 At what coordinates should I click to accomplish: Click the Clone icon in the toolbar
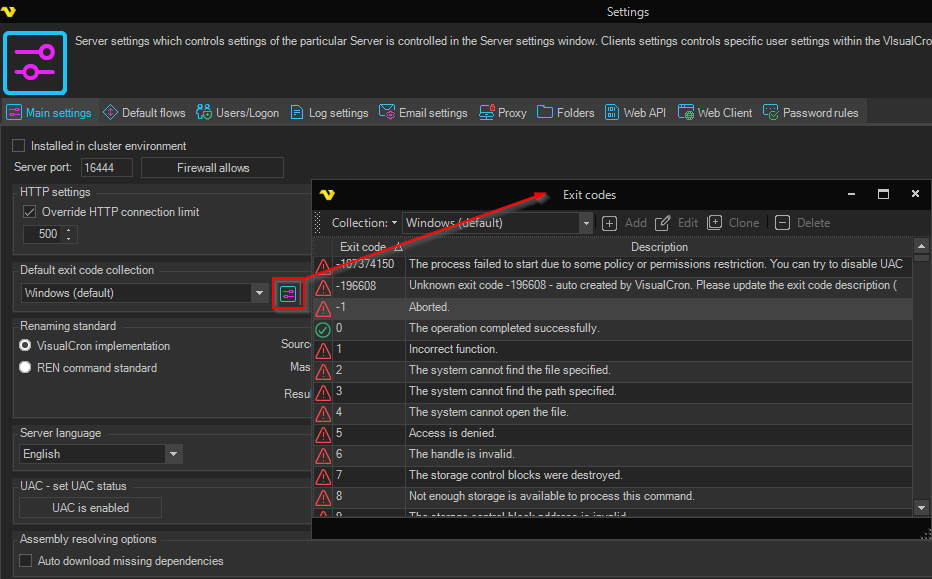[x=715, y=223]
